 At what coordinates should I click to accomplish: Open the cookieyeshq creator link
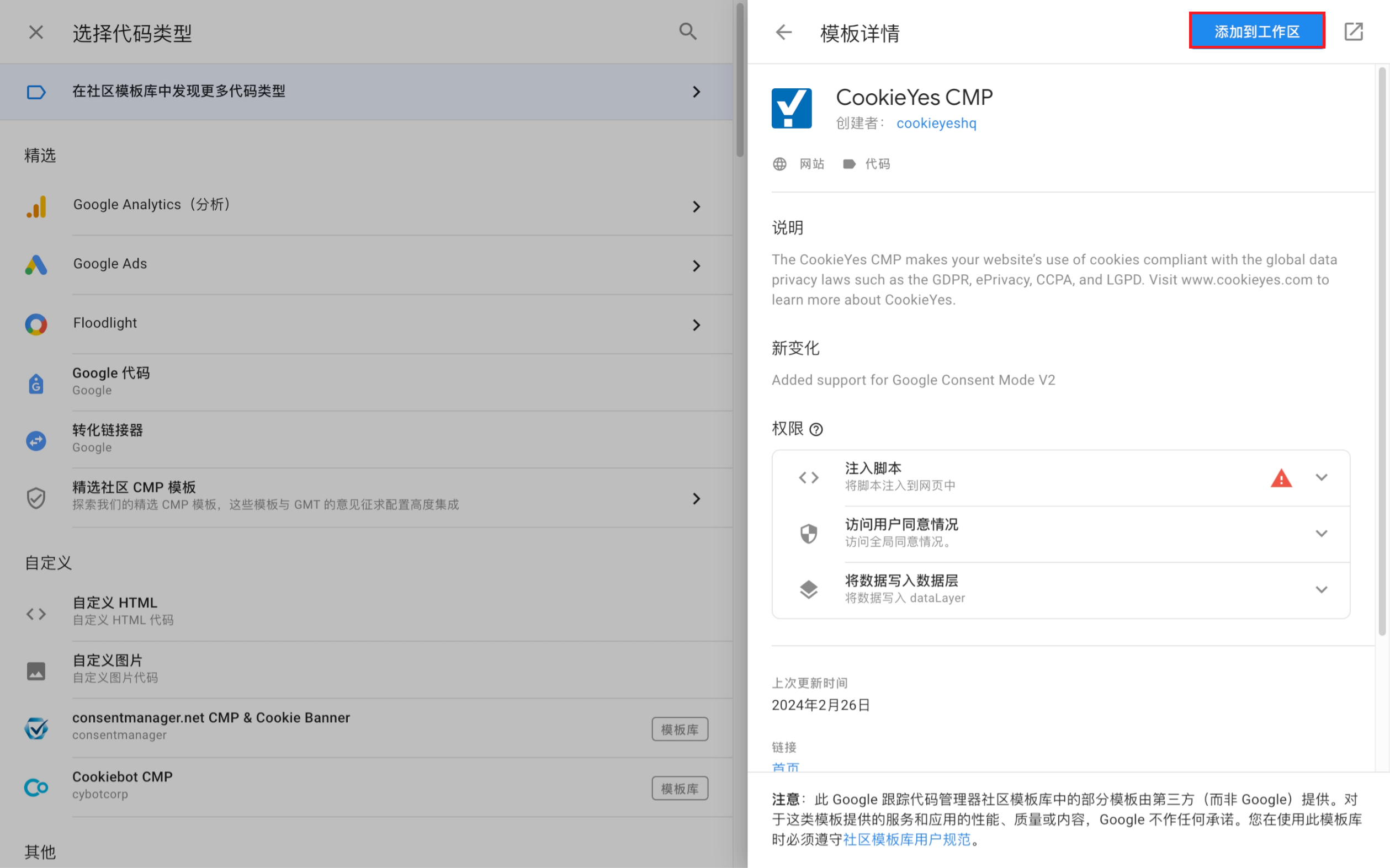(x=936, y=124)
